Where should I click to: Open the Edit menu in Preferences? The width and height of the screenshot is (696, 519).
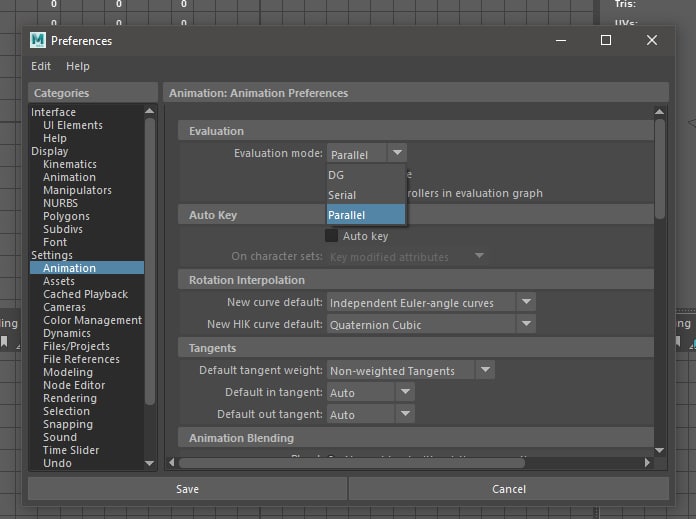pos(41,66)
